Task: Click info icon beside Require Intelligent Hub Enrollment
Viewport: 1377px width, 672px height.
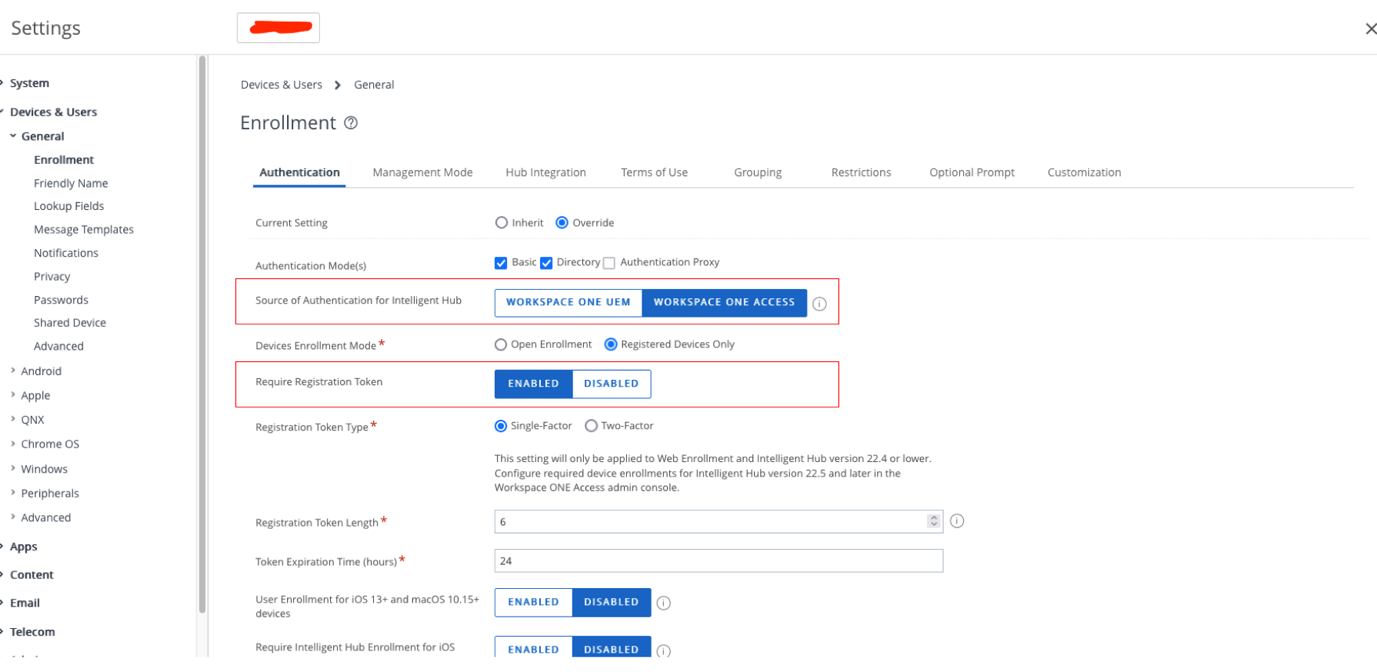Action: [x=663, y=651]
